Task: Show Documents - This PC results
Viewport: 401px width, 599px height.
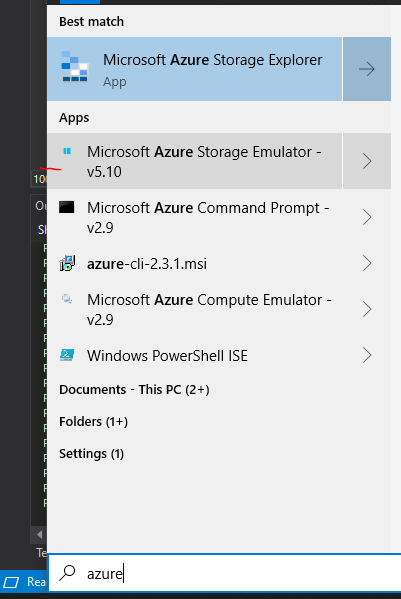Action: click(x=134, y=390)
